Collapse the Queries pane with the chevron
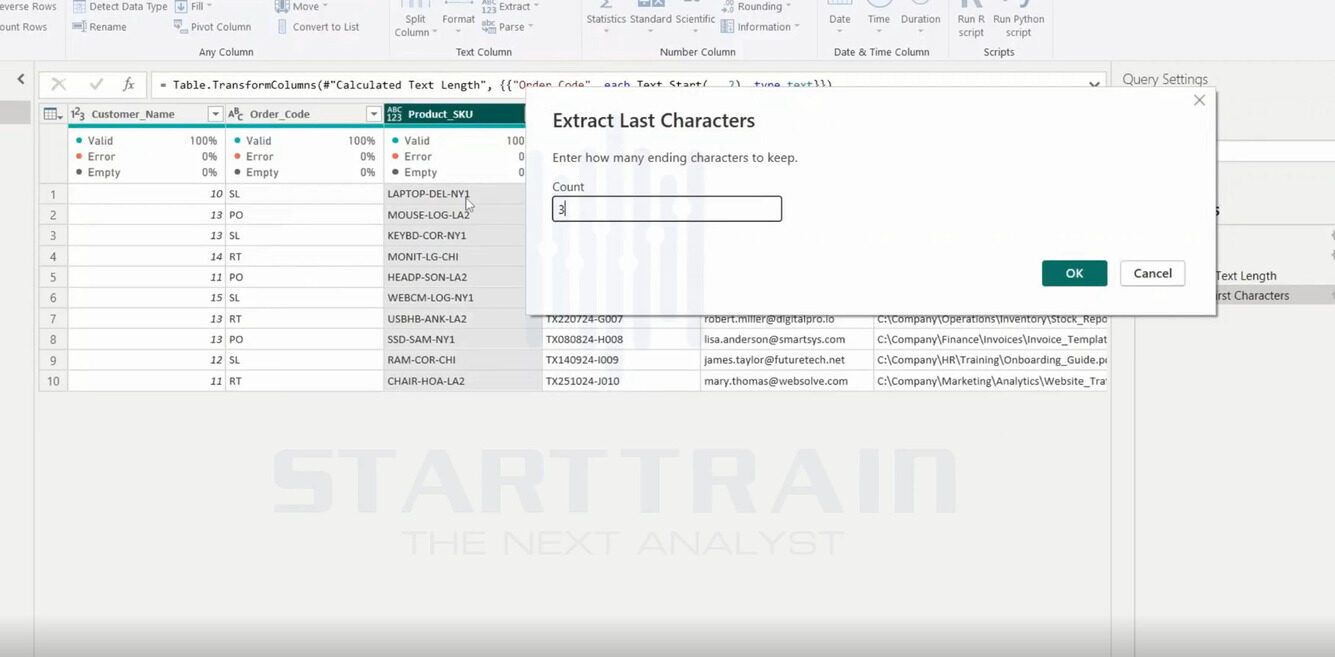The height and width of the screenshot is (657, 1335). point(21,79)
